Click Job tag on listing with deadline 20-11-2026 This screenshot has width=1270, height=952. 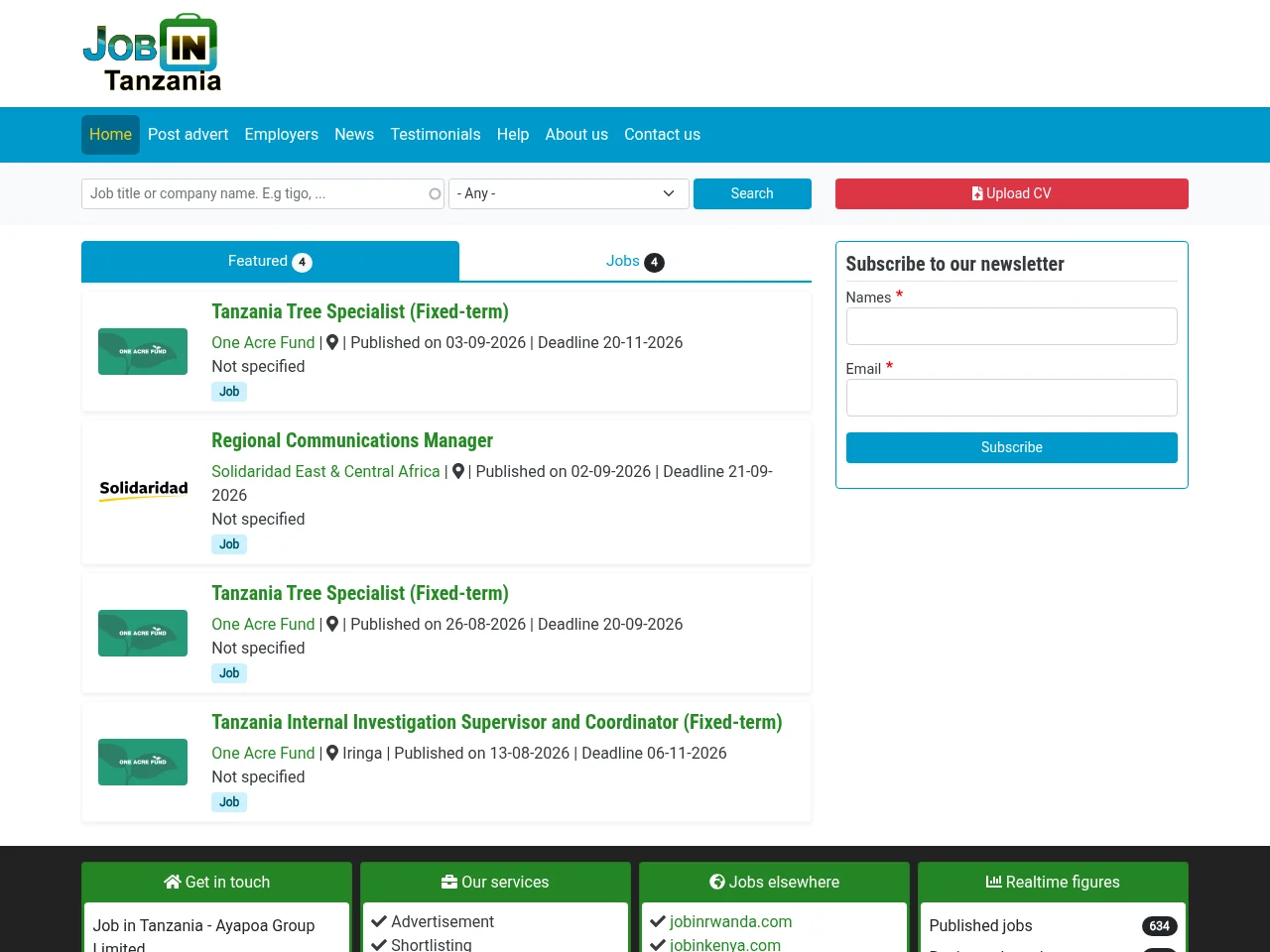229,392
